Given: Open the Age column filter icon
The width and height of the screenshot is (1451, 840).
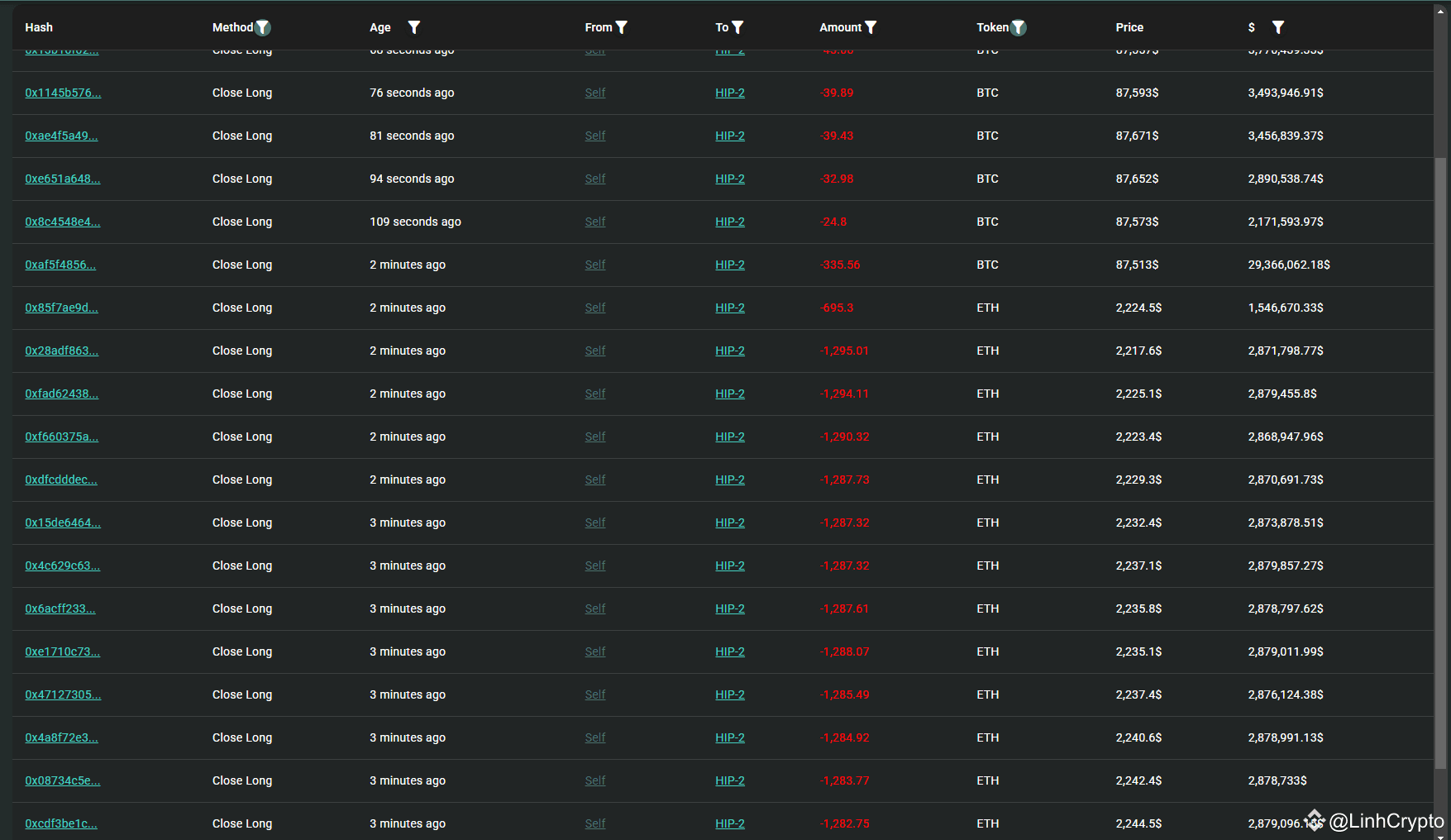Looking at the screenshot, I should [414, 27].
